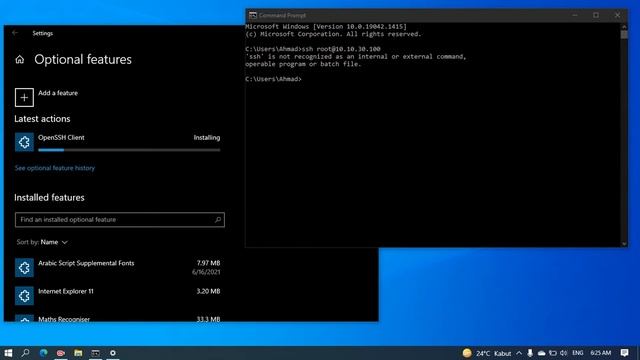Open the weather widget showing 24°C Kabul
Screen dimensions: 640x360
[487, 353]
